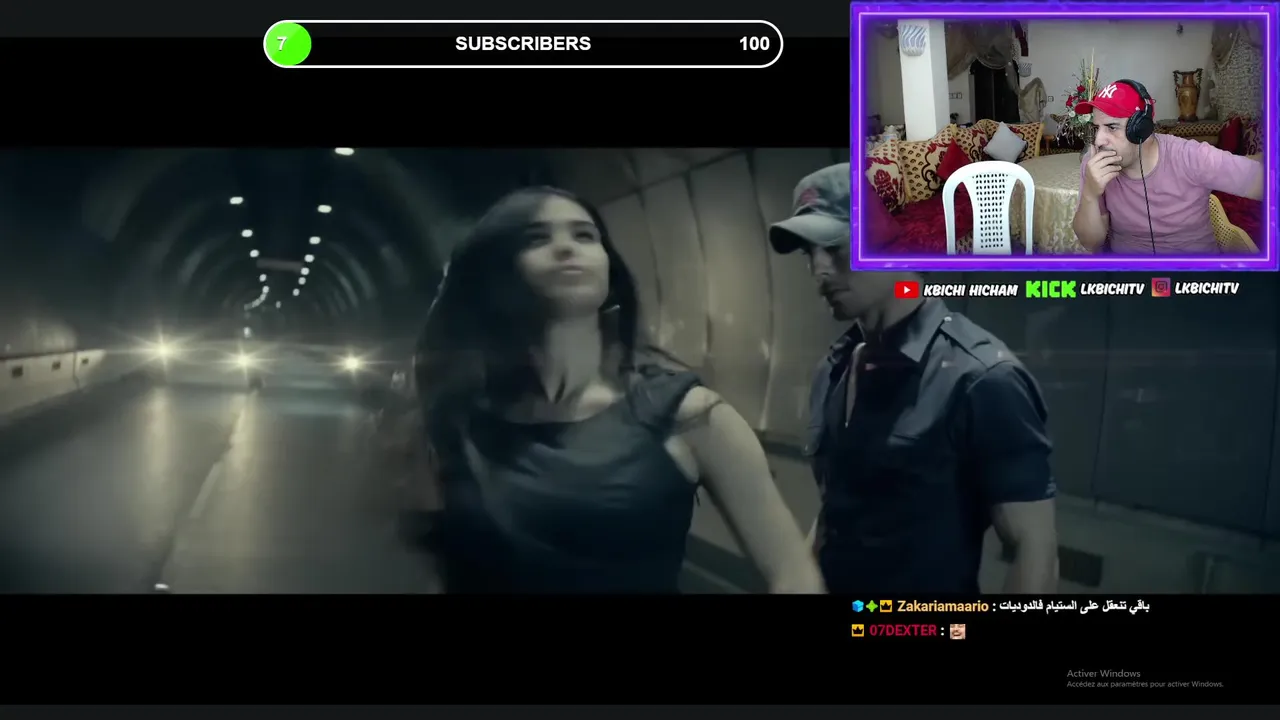
Task: Click the Instagram logo icon
Action: point(1160,288)
